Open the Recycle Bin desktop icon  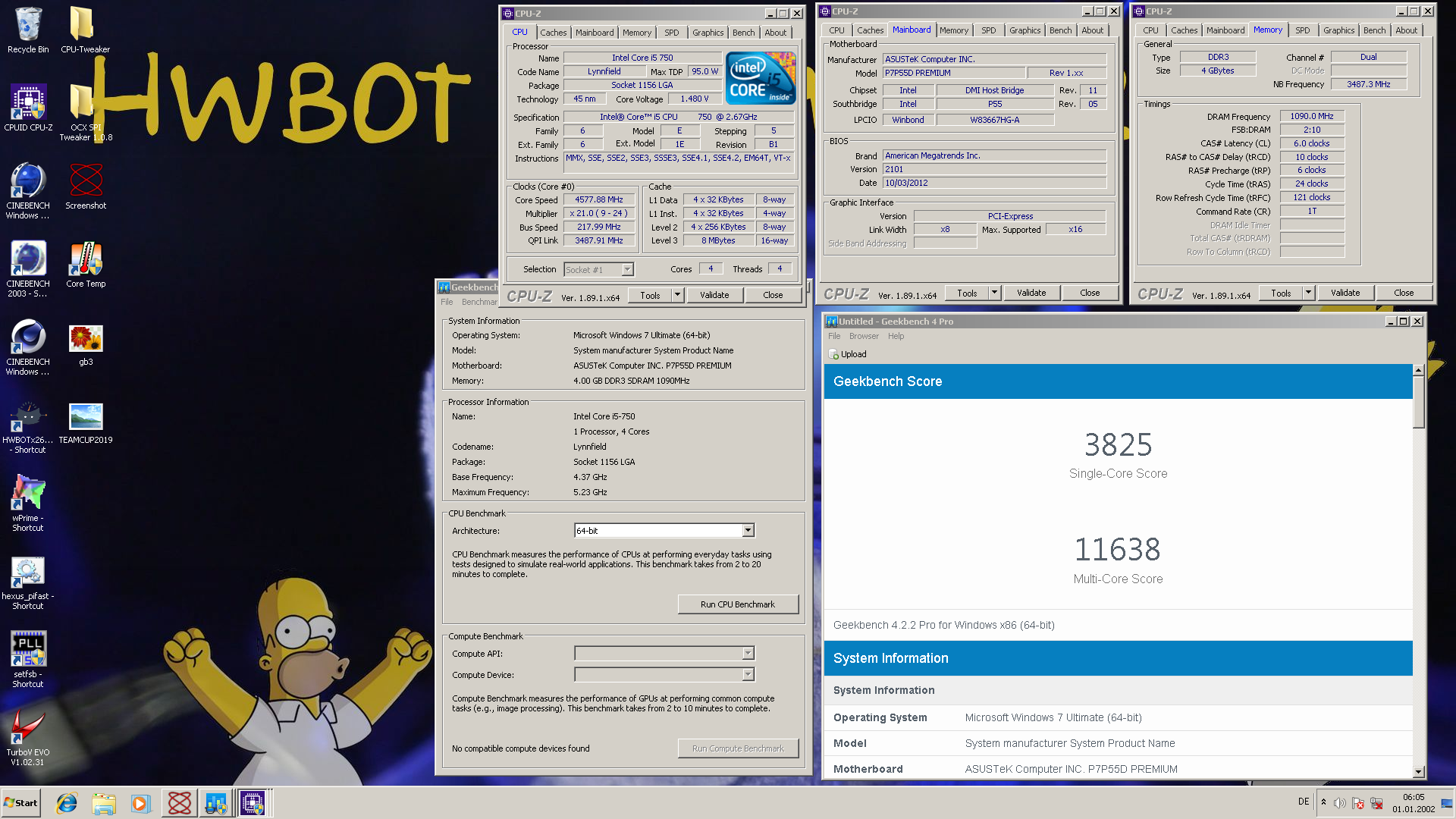click(28, 30)
